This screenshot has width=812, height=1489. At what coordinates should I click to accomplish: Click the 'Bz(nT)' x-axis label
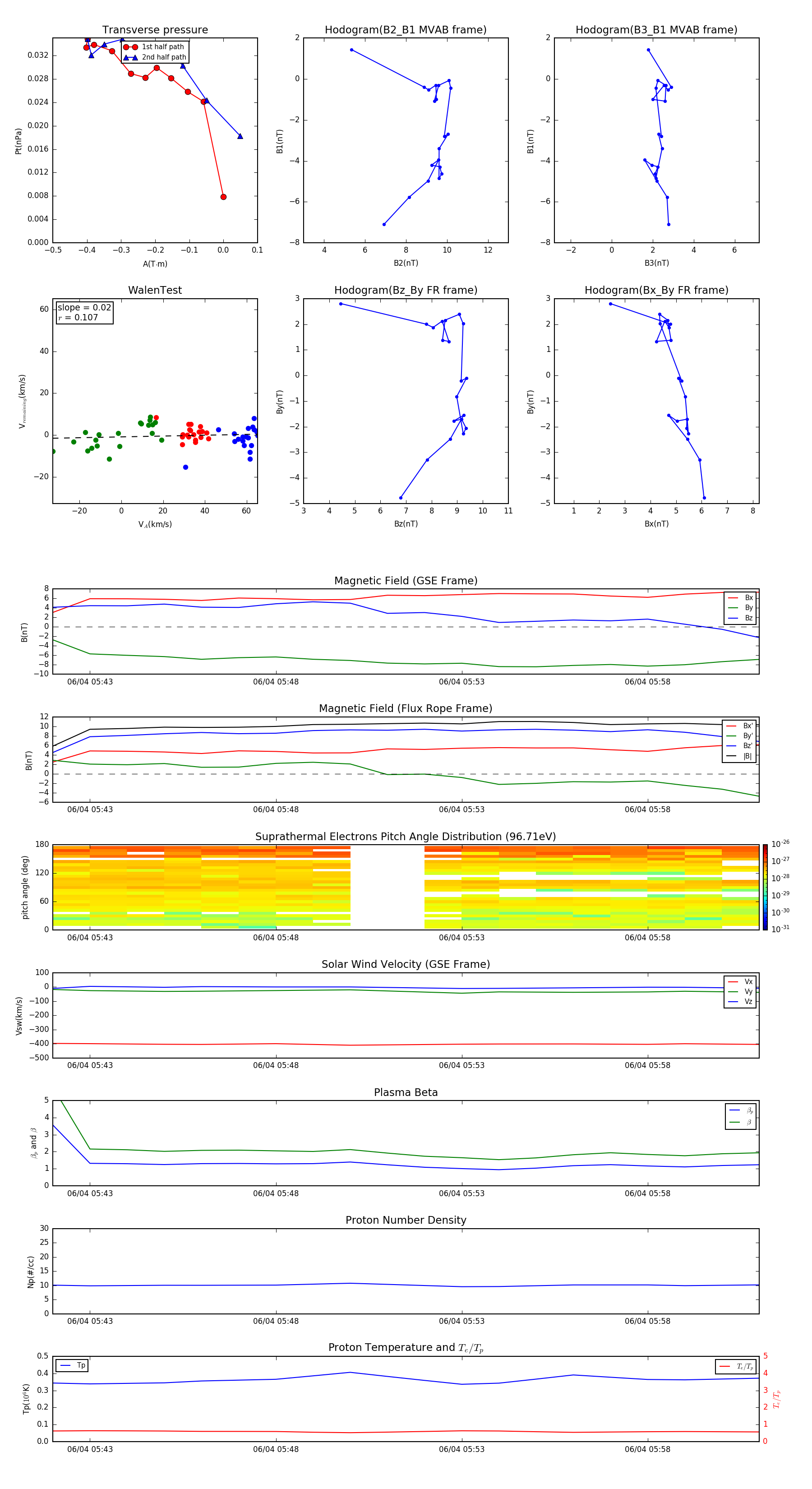pos(406,524)
